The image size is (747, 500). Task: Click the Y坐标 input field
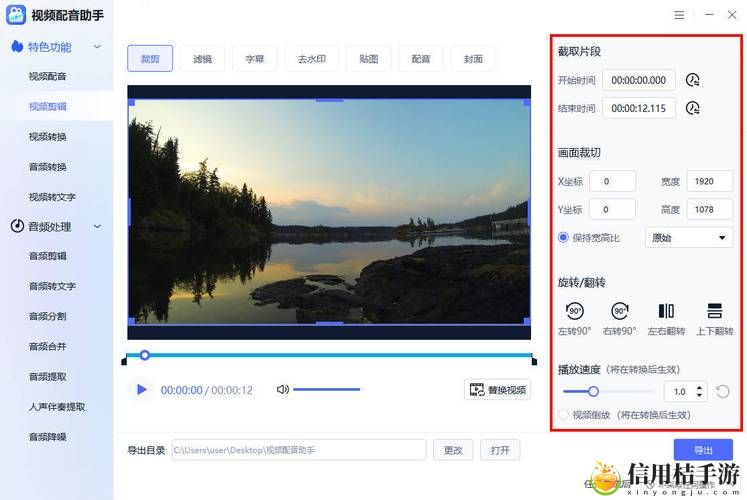[x=613, y=209]
